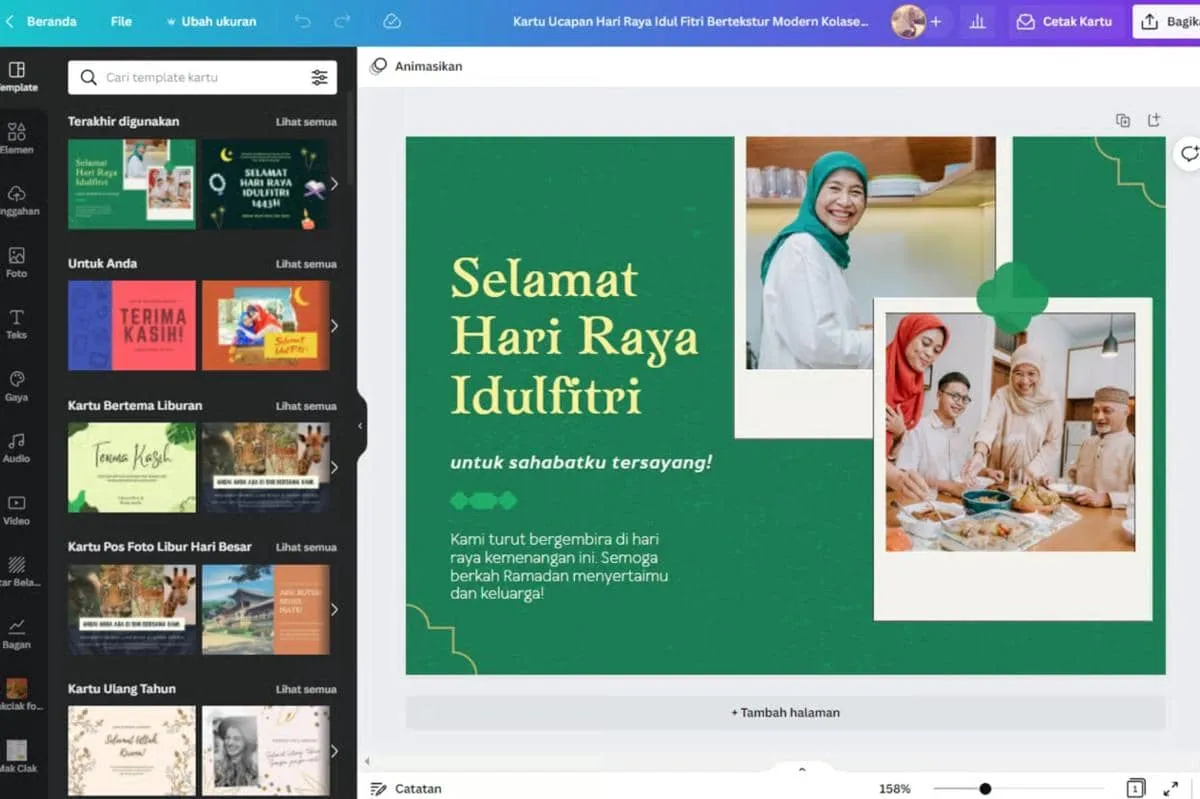The height and width of the screenshot is (799, 1200).
Task: Expand Untuk Anda row arrow
Action: [334, 325]
